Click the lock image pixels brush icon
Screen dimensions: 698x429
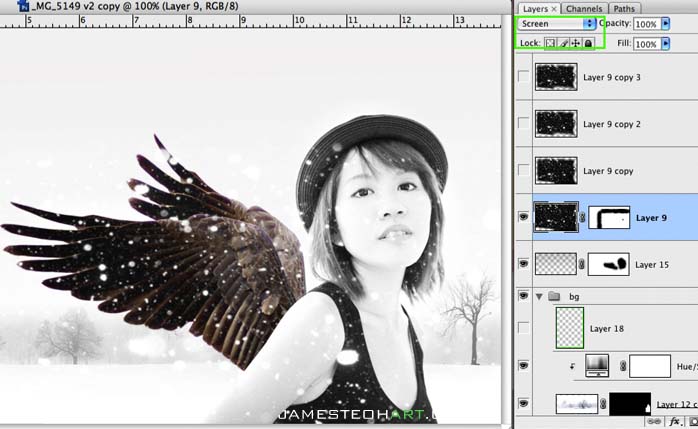tap(563, 43)
